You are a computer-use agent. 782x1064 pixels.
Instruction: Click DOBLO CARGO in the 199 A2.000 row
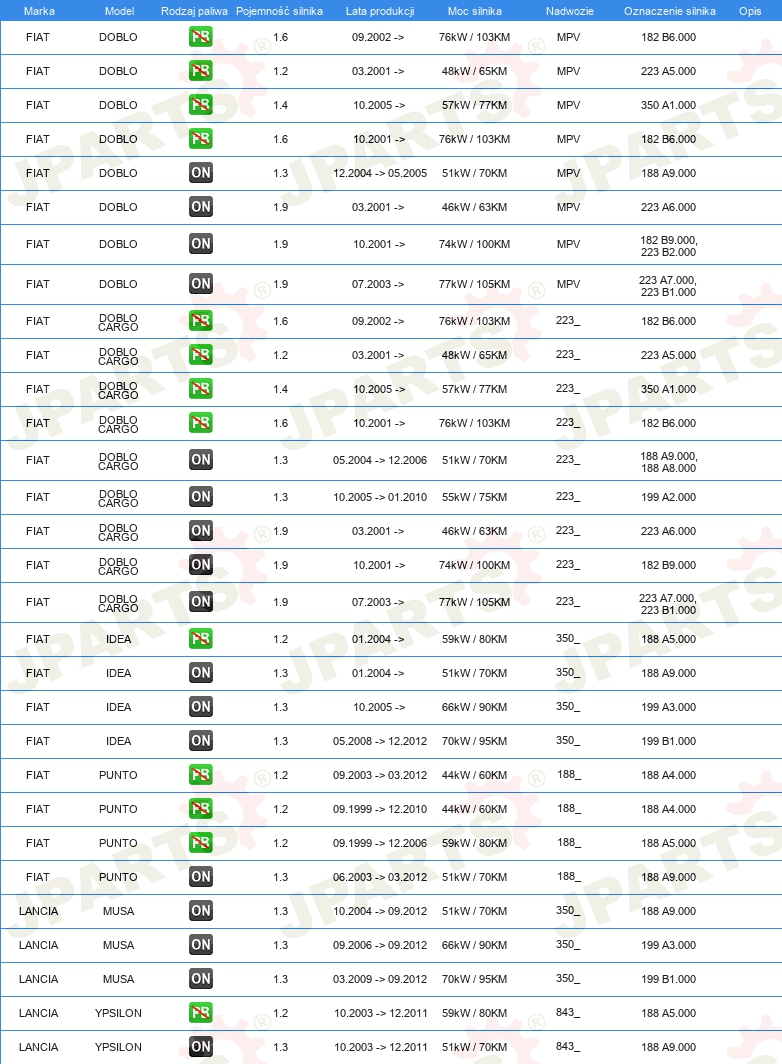[x=118, y=498]
